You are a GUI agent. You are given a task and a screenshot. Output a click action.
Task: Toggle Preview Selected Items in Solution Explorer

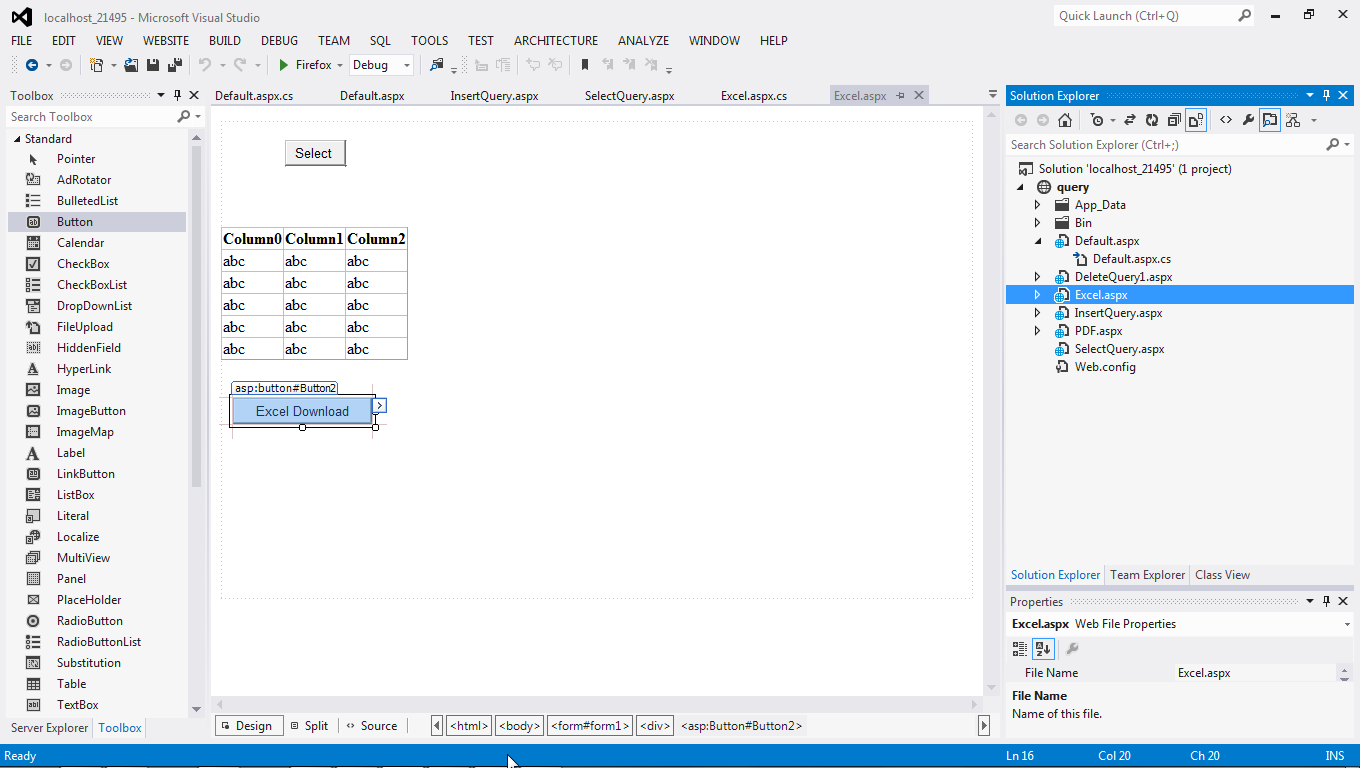(1269, 120)
